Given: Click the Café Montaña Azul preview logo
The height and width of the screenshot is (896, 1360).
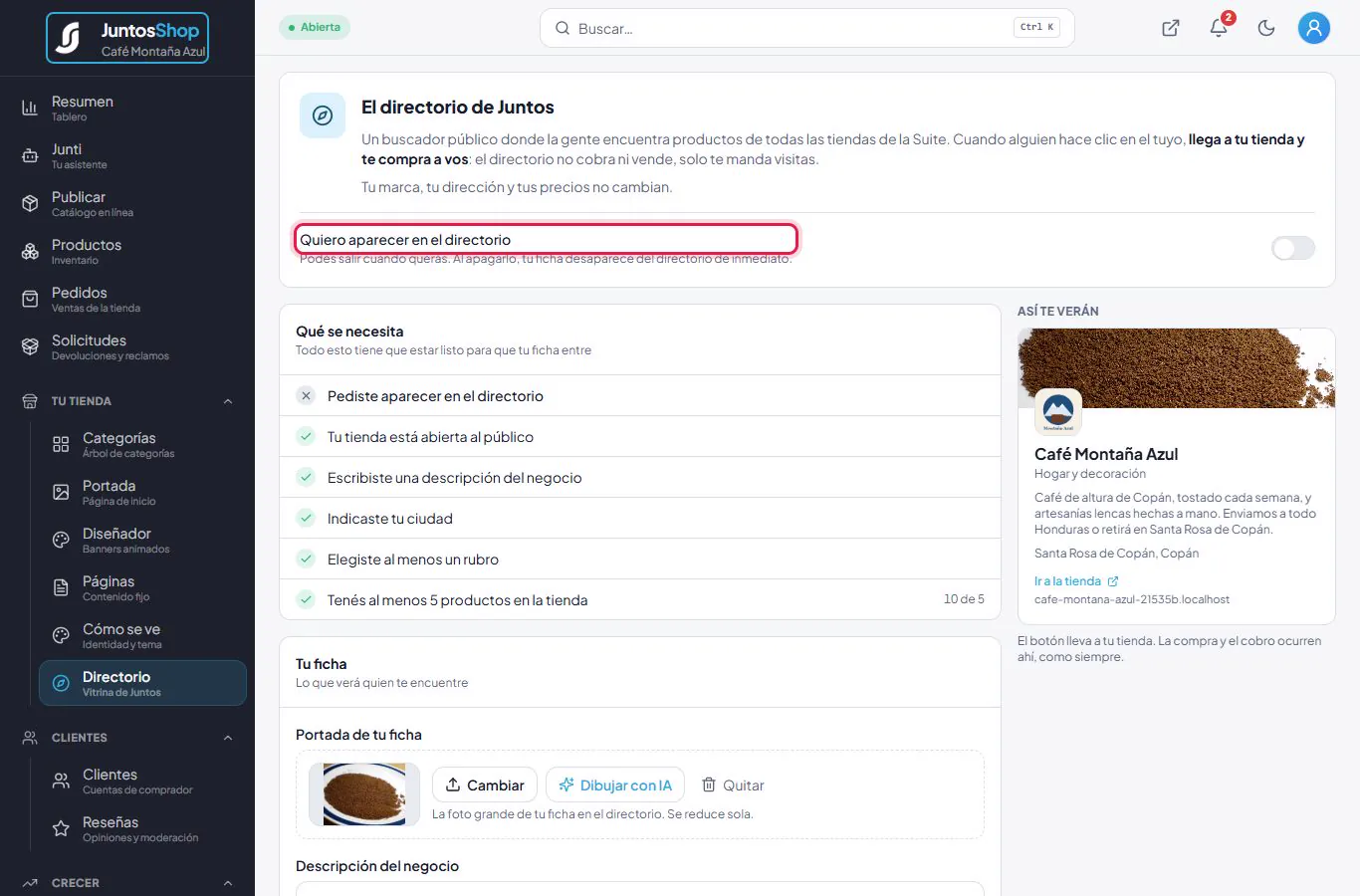Looking at the screenshot, I should pyautogui.click(x=1058, y=412).
